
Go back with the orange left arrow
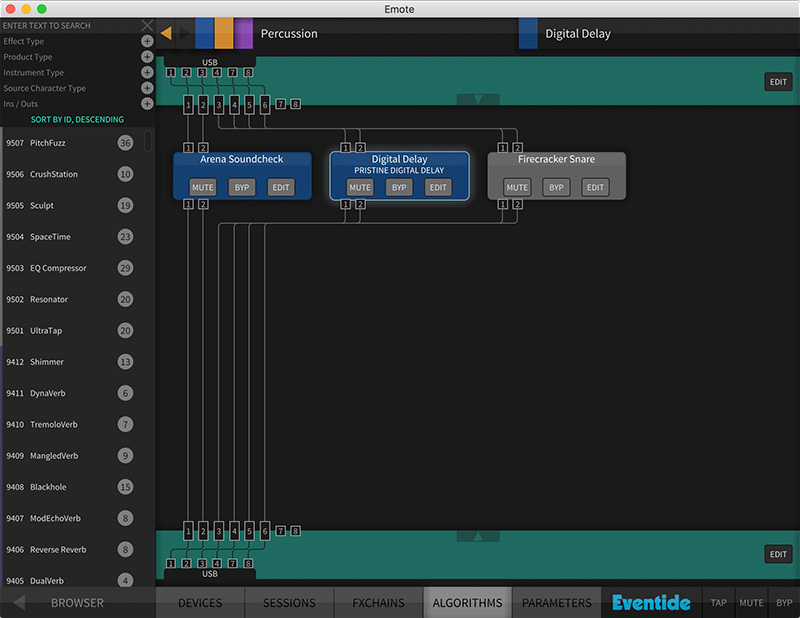[x=166, y=34]
